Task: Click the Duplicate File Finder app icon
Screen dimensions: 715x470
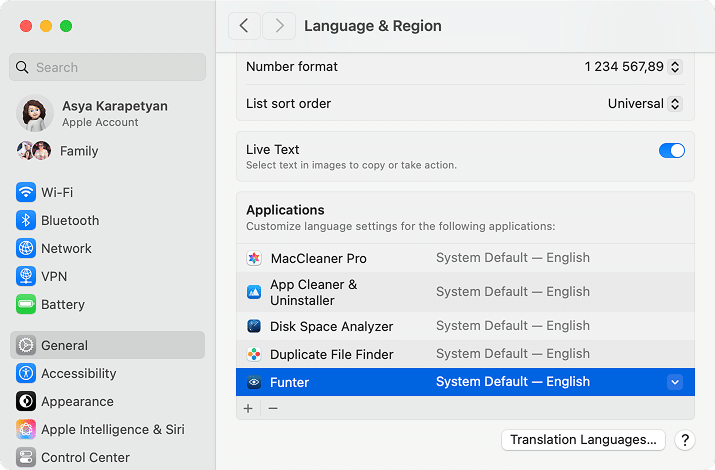Action: pyautogui.click(x=254, y=354)
